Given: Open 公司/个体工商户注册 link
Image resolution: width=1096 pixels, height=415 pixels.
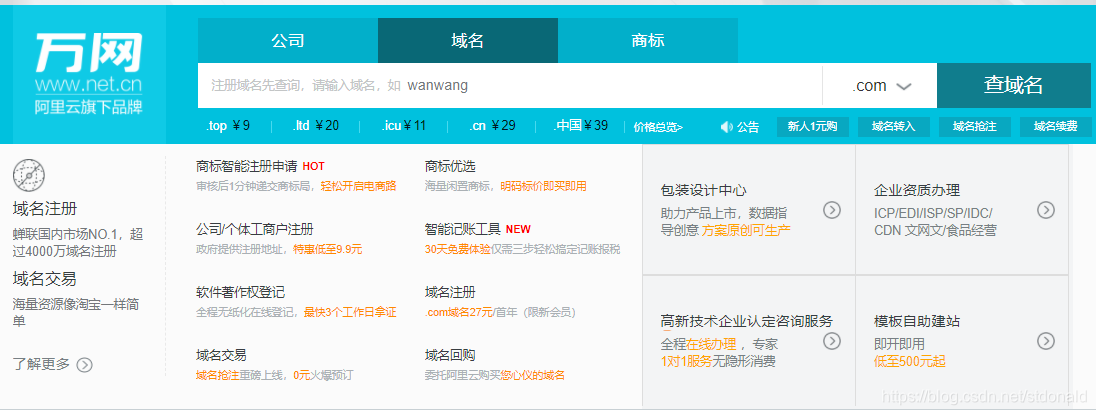Looking at the screenshot, I should 255,229.
